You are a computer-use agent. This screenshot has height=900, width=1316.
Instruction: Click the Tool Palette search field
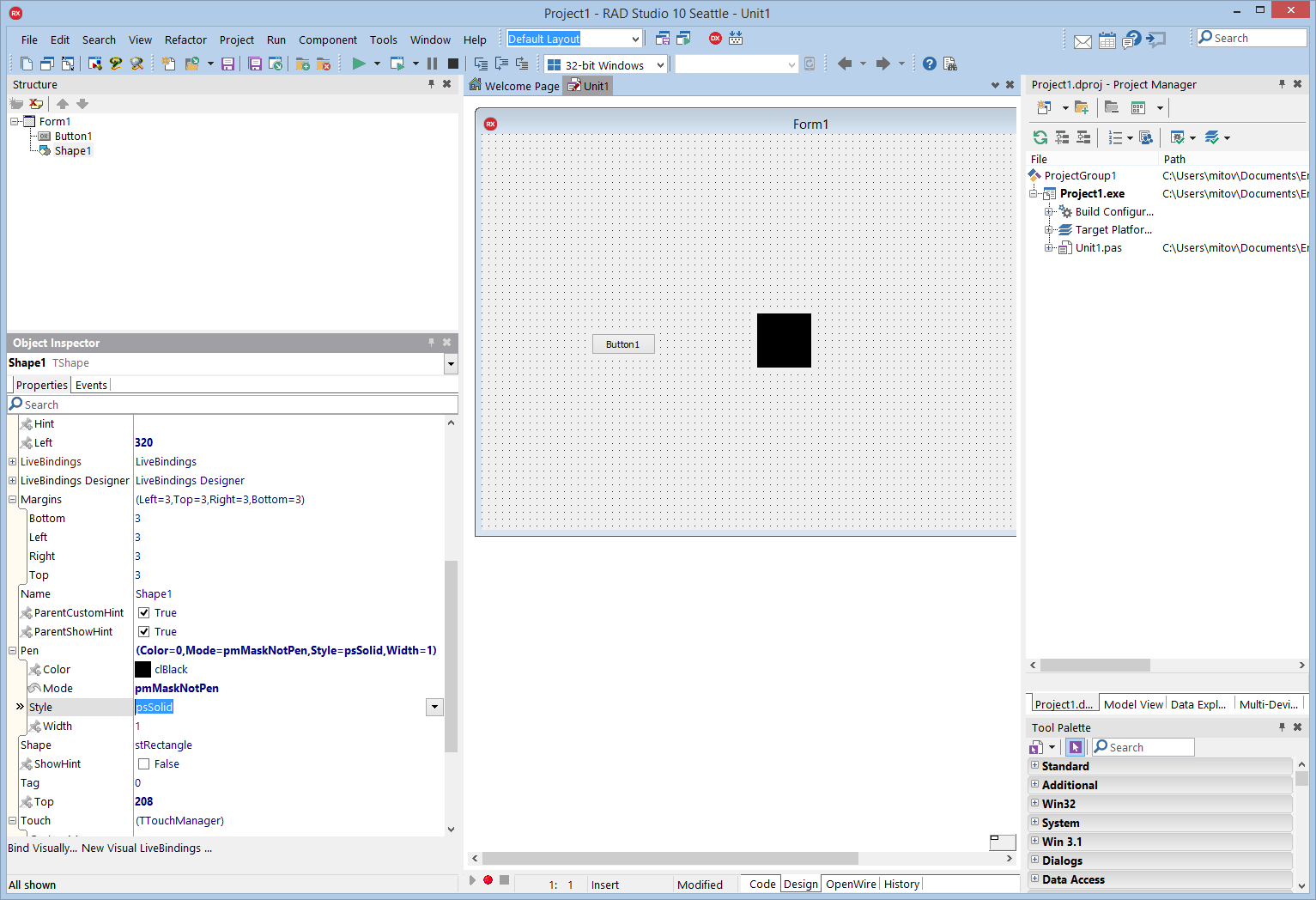point(1143,747)
